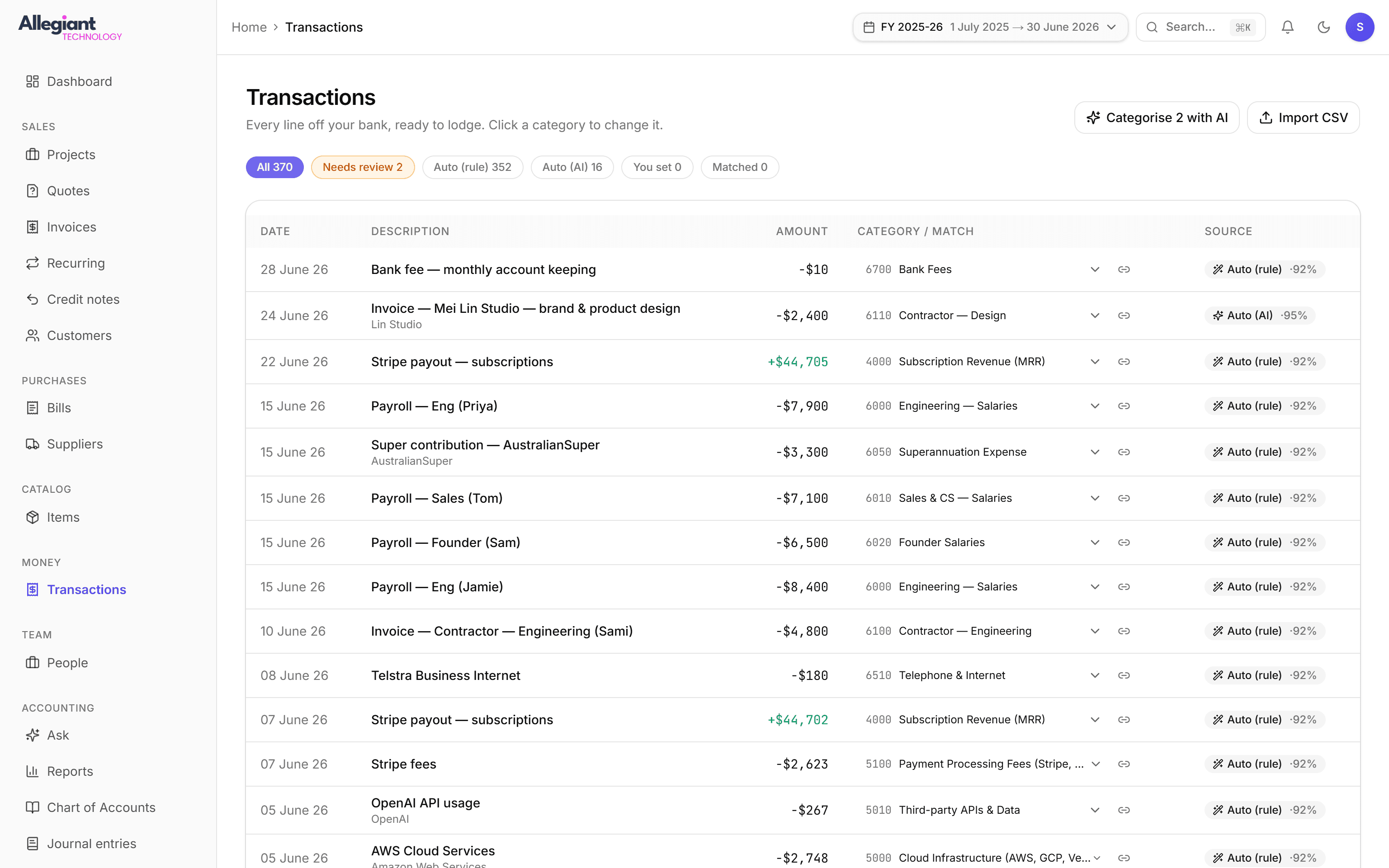The width and height of the screenshot is (1389, 868).
Task: Click the link icon for Payroll Sales (Tom)
Action: (x=1124, y=498)
